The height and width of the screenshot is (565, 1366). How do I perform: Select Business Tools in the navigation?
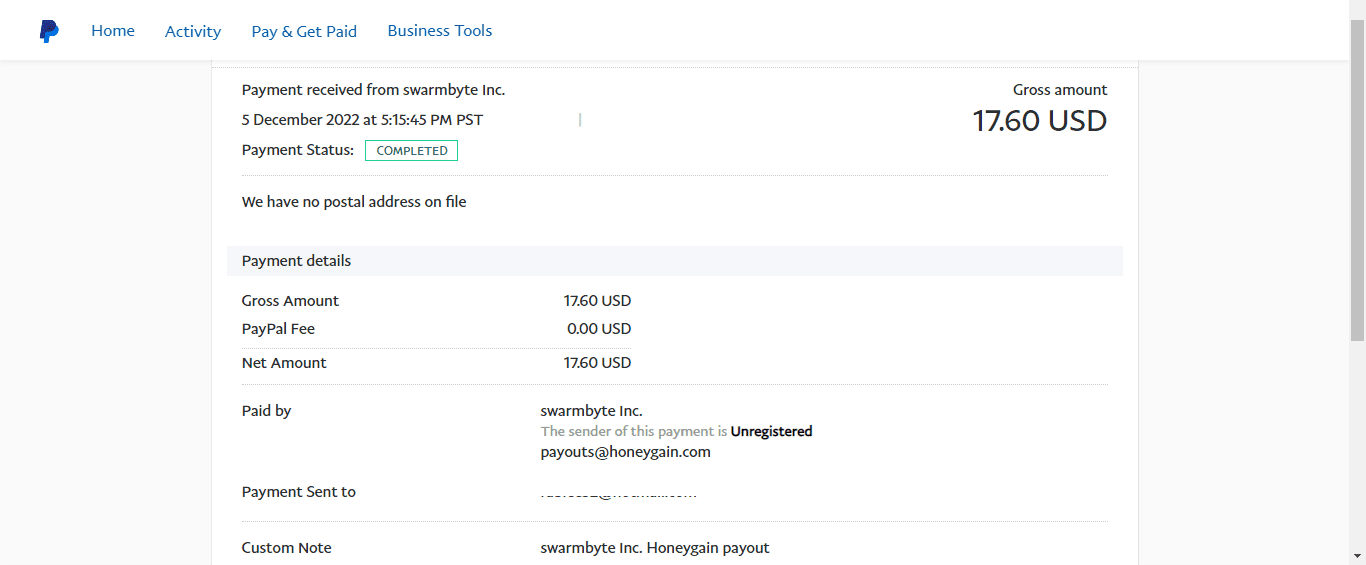[440, 31]
